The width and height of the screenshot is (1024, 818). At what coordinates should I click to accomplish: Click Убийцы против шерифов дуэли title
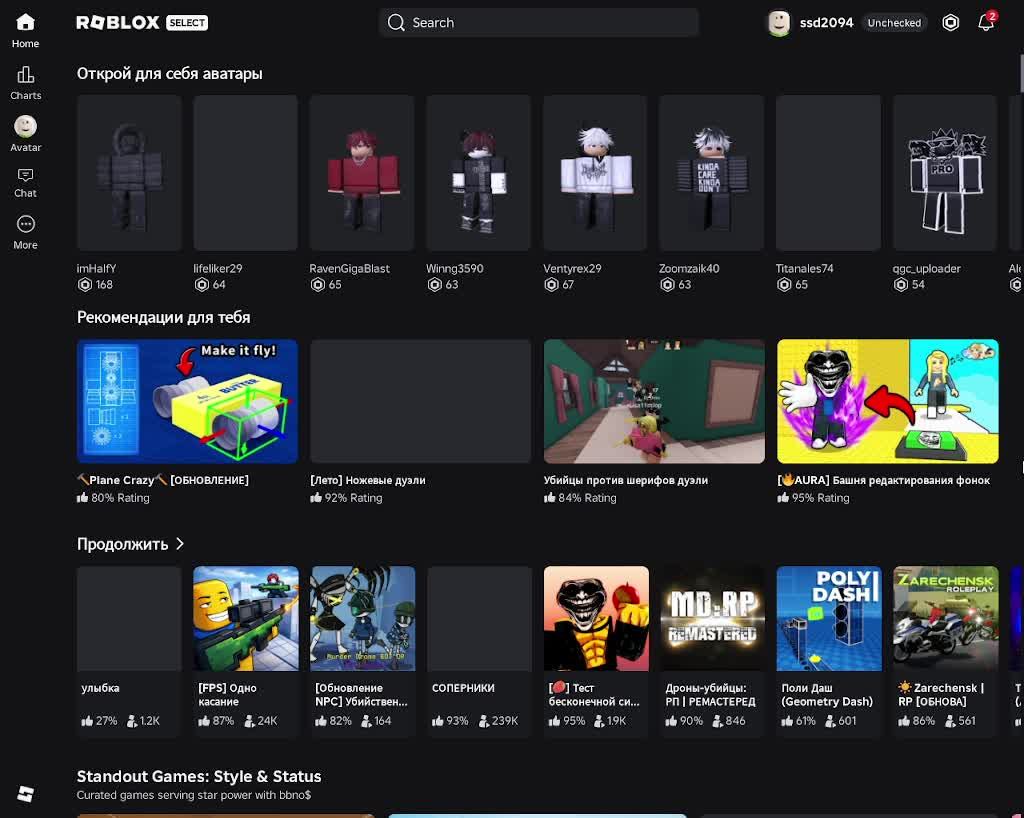coord(626,480)
